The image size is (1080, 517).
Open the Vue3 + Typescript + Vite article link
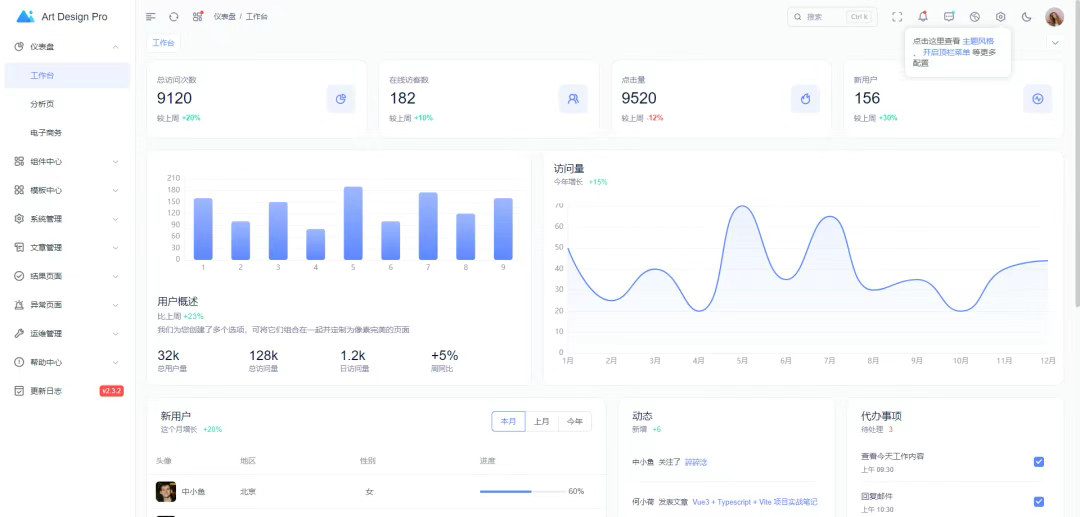click(754, 502)
